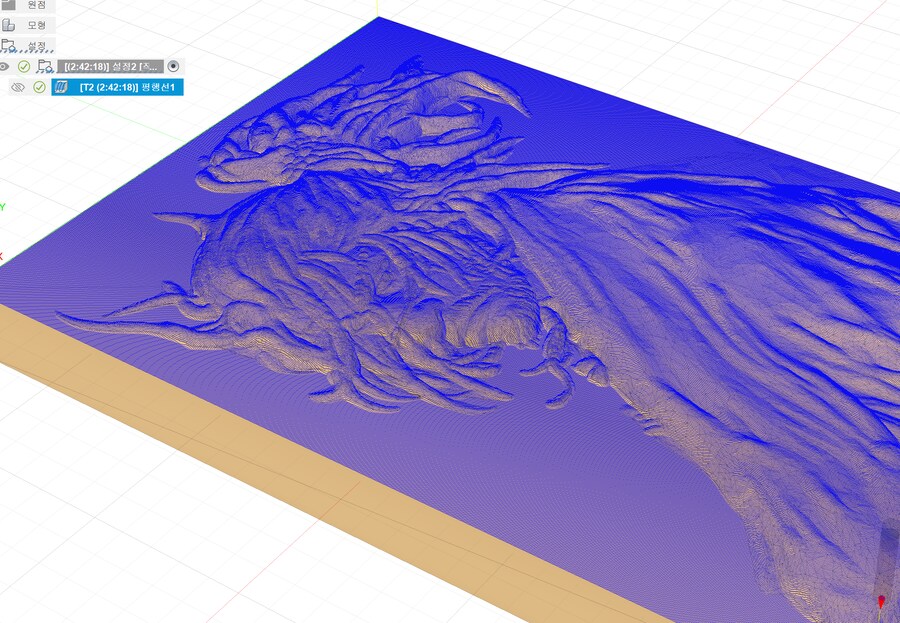Click the tan stock side face
900x623 pixels.
click(x=300, y=500)
